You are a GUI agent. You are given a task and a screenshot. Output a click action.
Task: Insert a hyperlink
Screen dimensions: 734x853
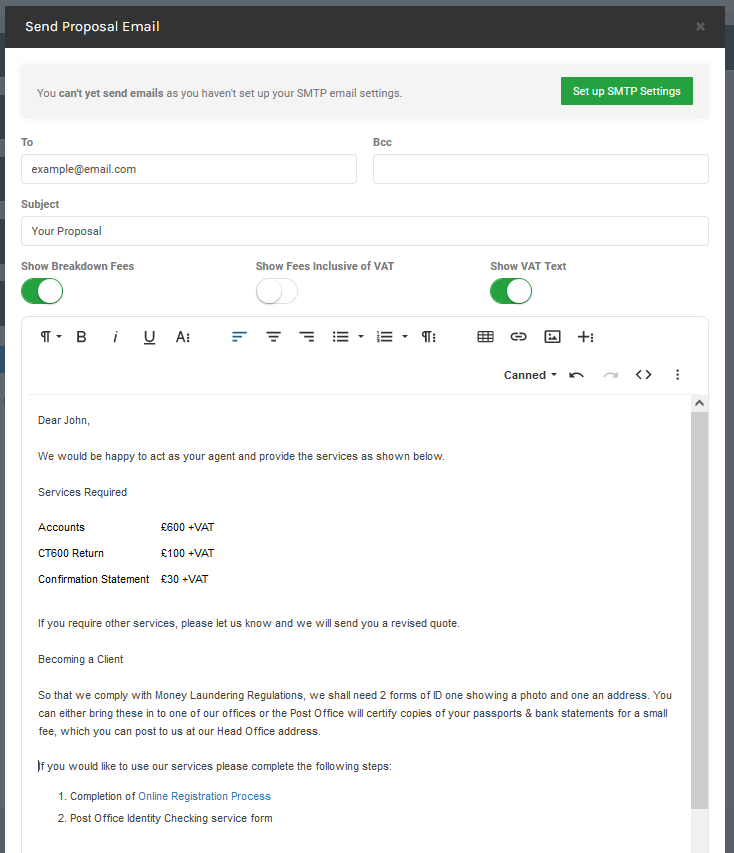click(519, 337)
